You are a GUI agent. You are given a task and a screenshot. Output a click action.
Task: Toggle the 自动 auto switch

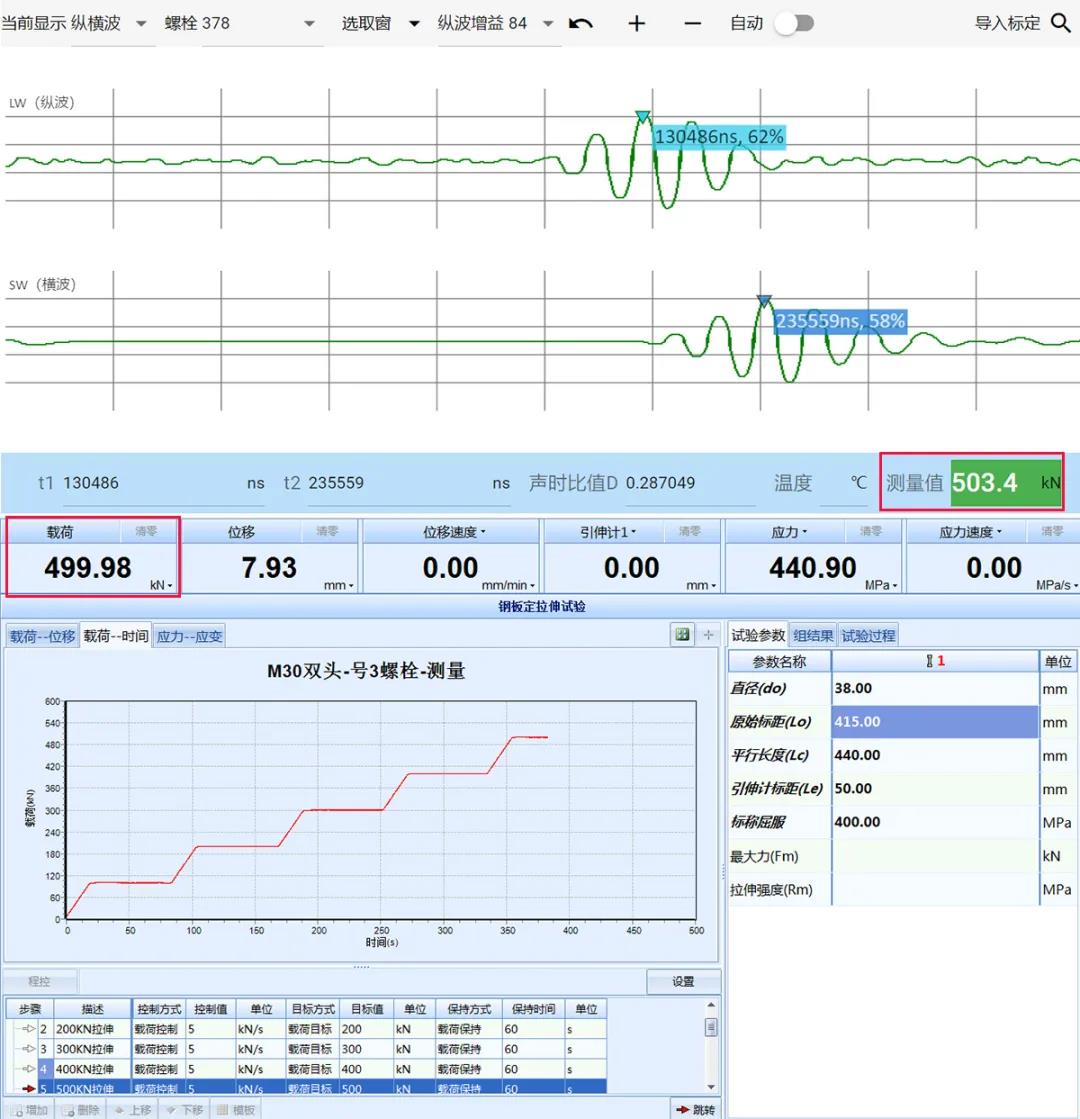(793, 23)
